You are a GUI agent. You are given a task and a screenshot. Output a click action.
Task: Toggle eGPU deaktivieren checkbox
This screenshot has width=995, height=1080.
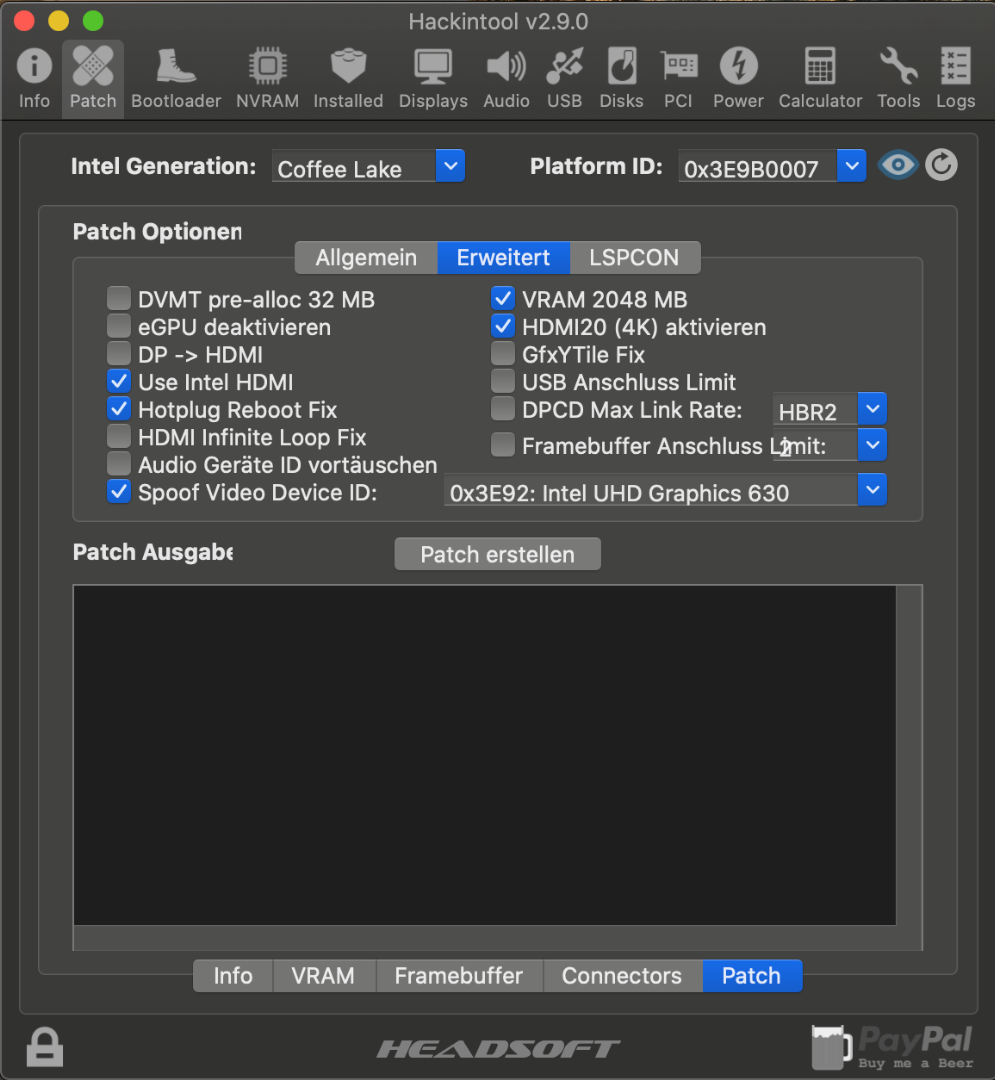click(118, 326)
